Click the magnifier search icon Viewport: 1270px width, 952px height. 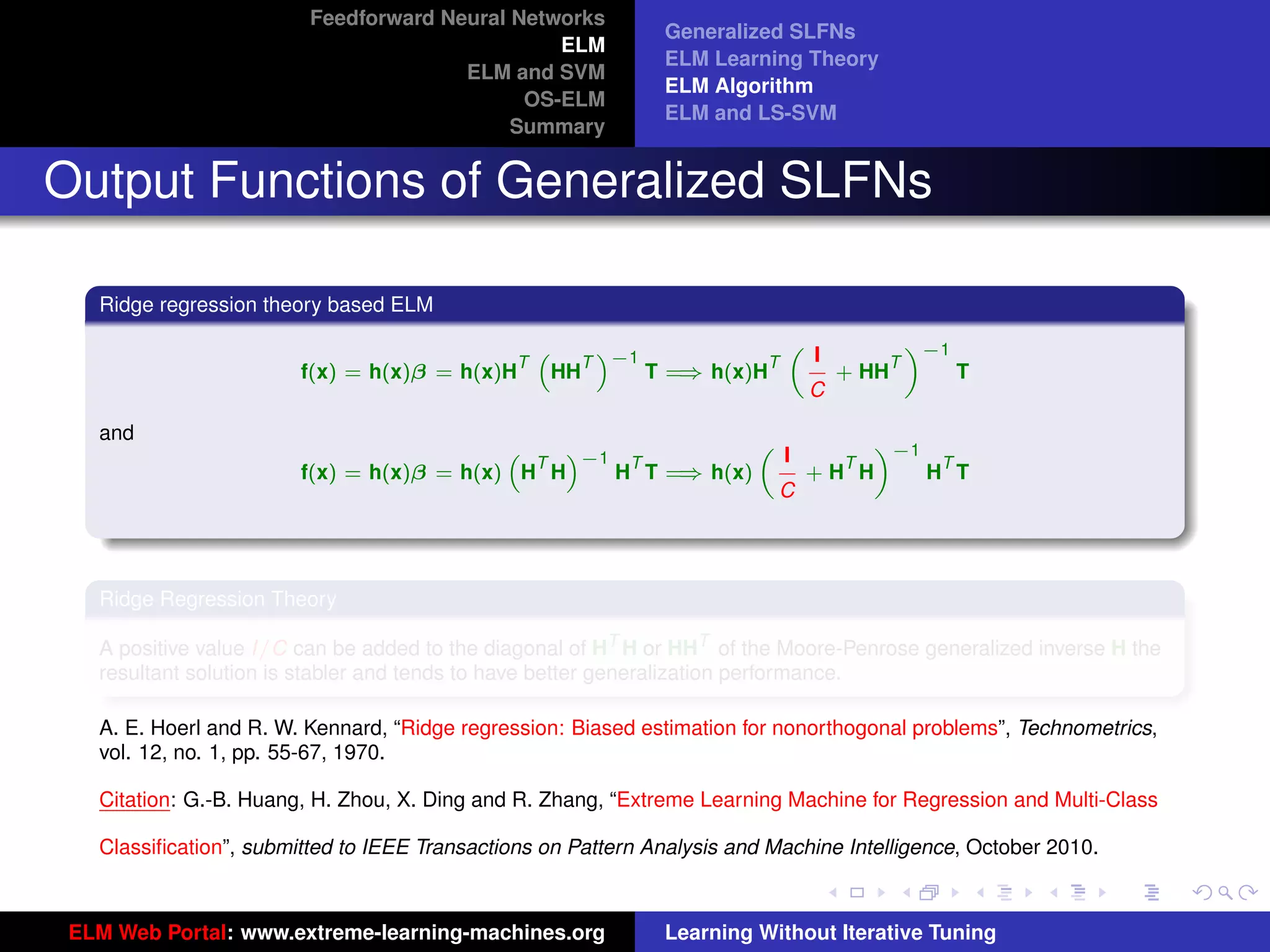tap(1225, 892)
